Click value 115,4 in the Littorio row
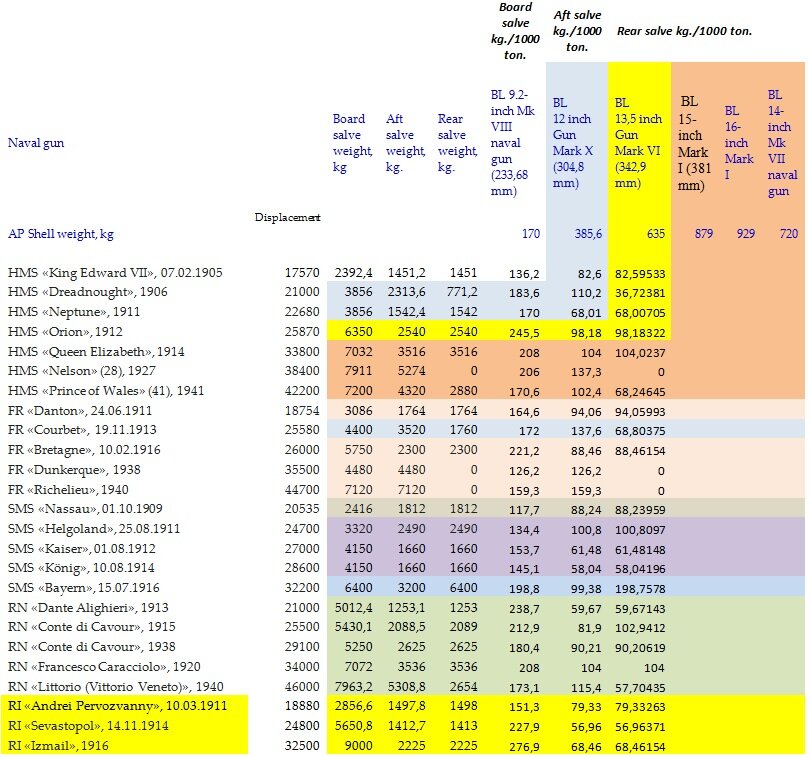811x757 pixels. [x=586, y=688]
